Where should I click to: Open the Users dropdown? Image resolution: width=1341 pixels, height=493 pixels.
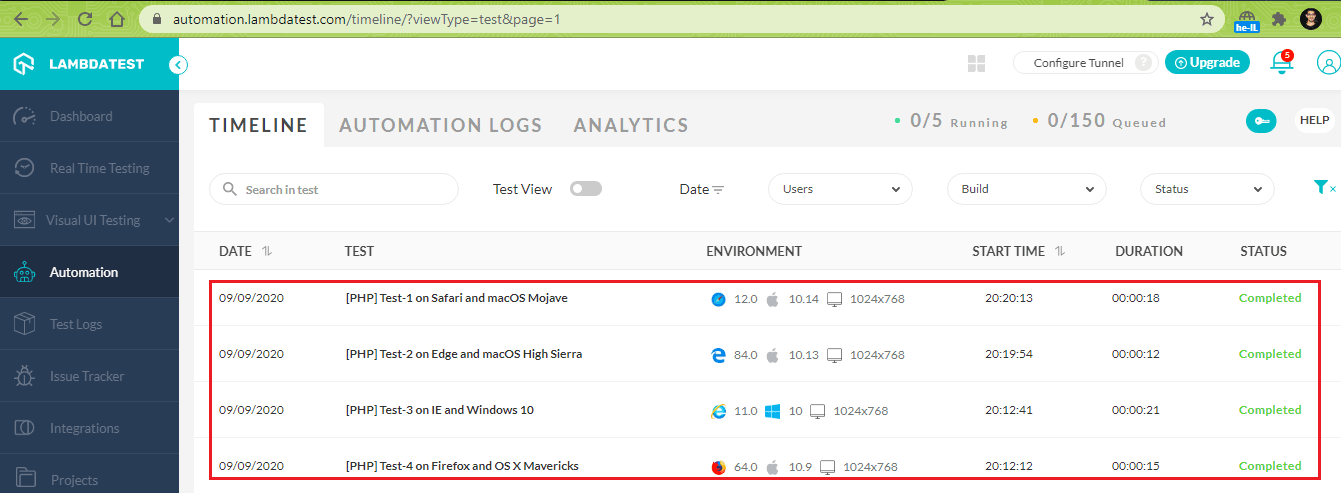coord(840,189)
